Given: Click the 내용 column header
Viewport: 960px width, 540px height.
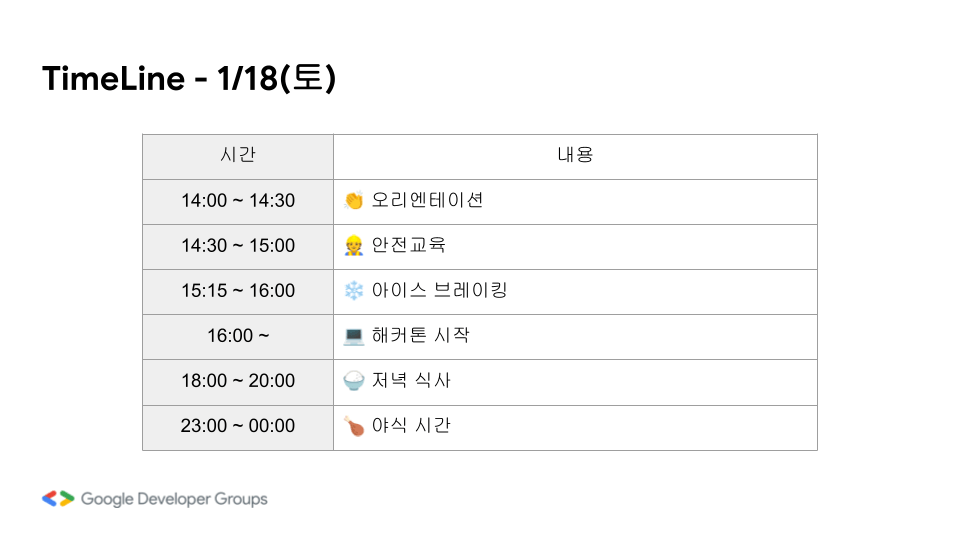Looking at the screenshot, I should pos(575,156).
